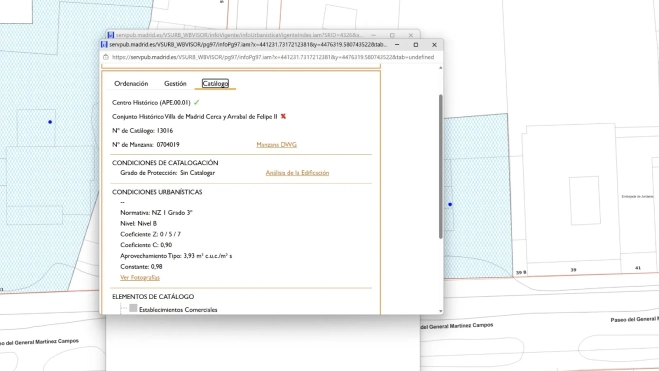
Task: Open the Gestión tab
Action: [175, 84]
